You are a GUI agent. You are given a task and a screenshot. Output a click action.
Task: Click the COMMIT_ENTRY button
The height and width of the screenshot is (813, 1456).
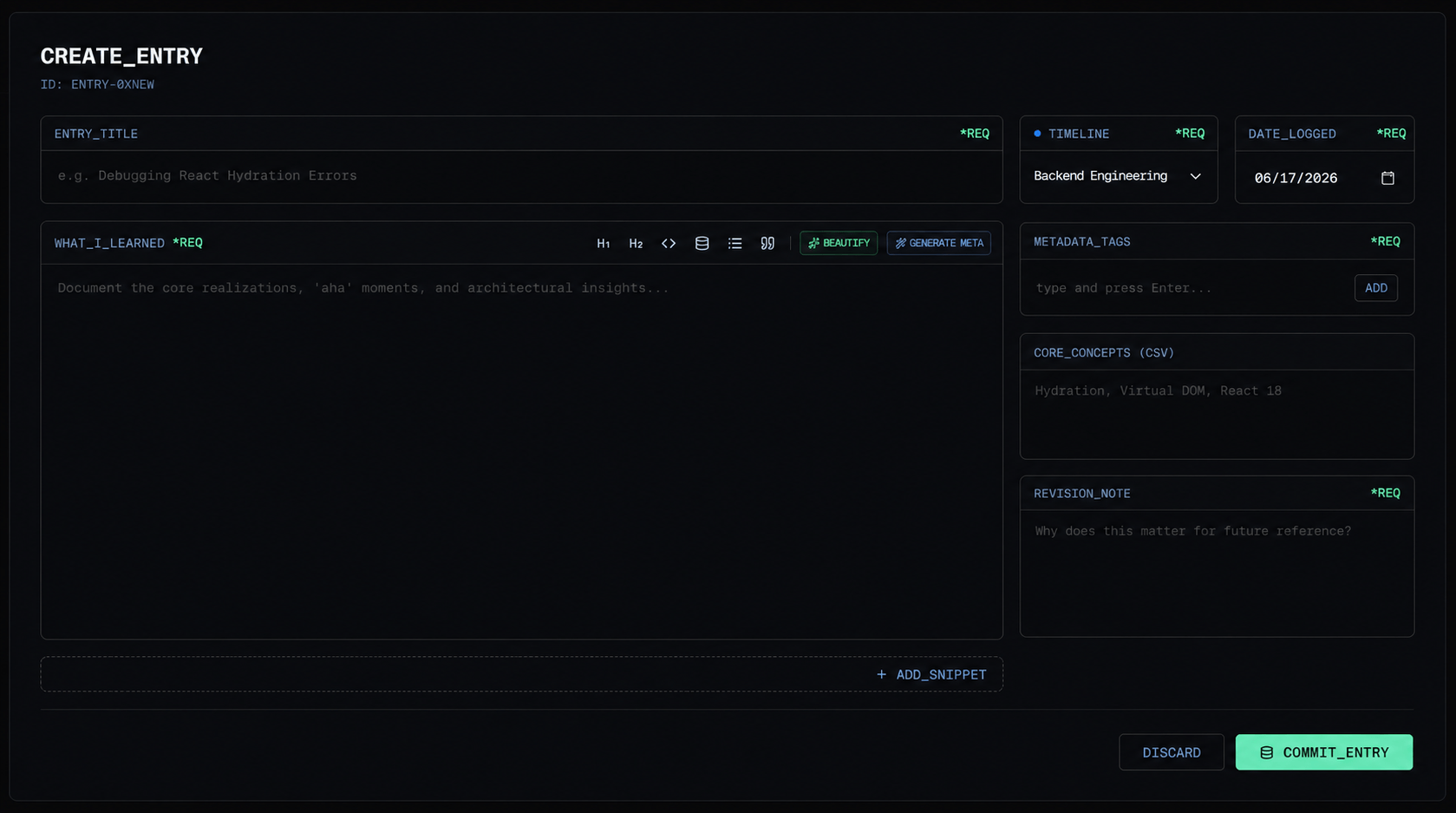pos(1323,752)
